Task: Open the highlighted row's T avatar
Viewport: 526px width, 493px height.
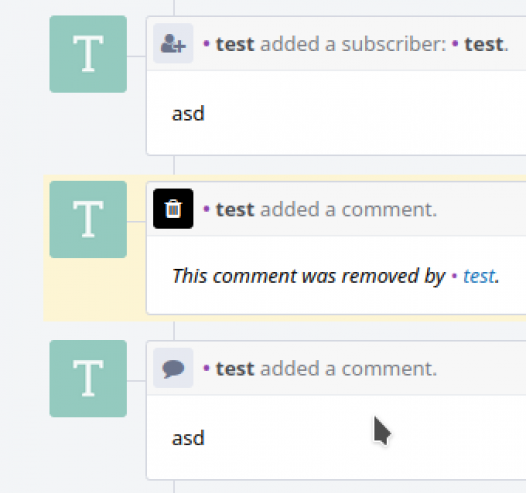Action: coord(88,219)
